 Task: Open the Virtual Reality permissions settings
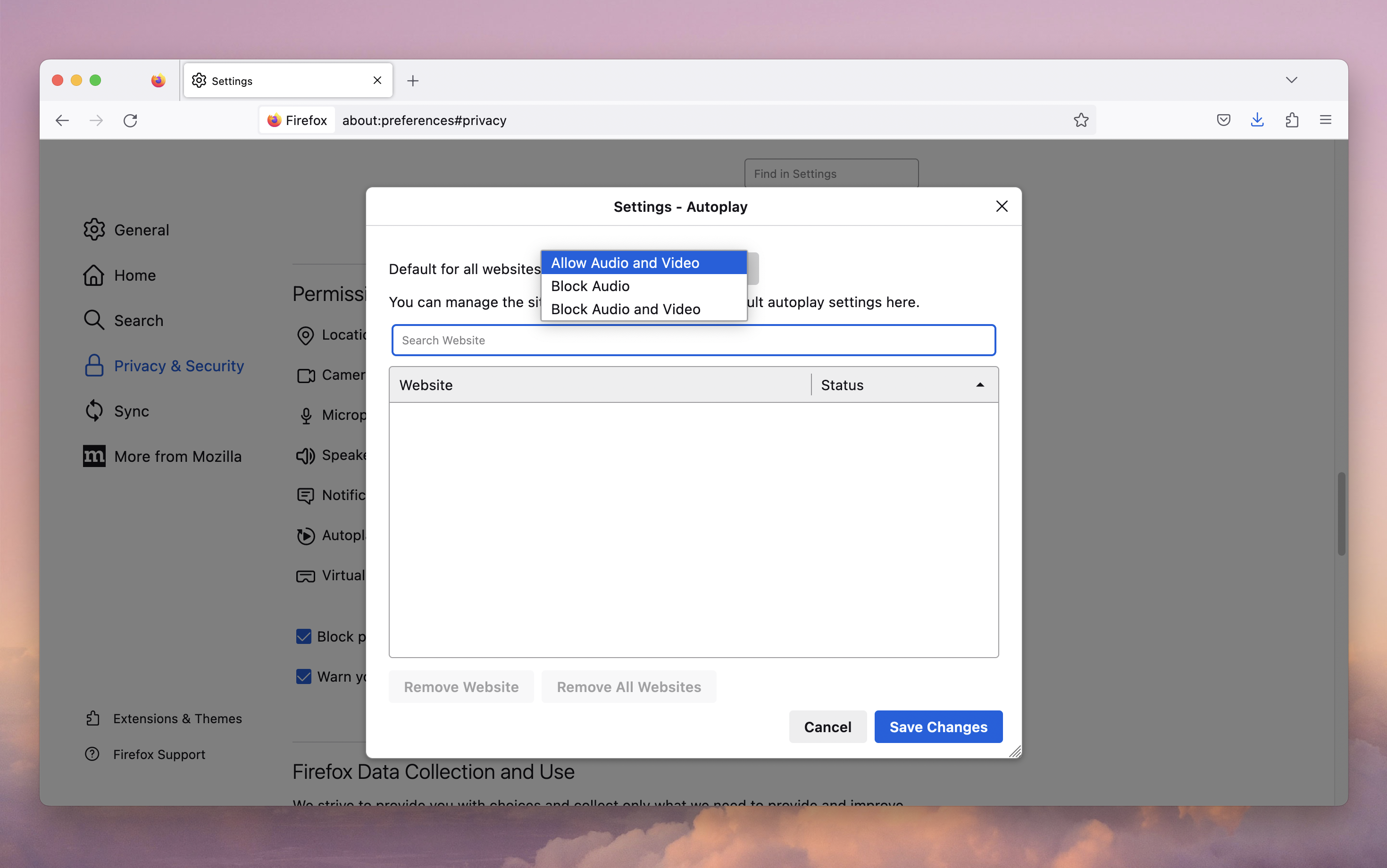point(306,575)
